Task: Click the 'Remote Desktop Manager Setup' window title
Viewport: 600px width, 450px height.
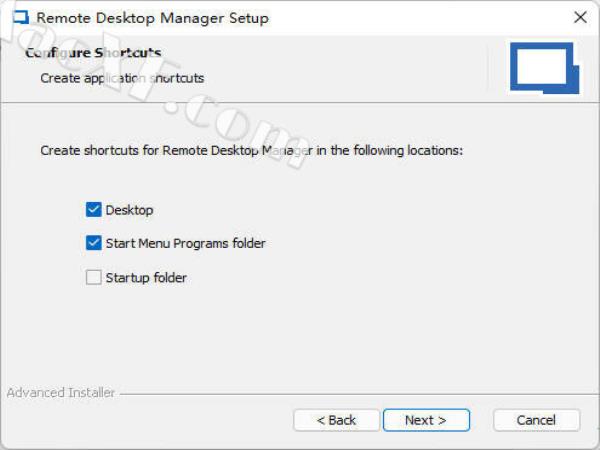Action: pyautogui.click(x=152, y=18)
